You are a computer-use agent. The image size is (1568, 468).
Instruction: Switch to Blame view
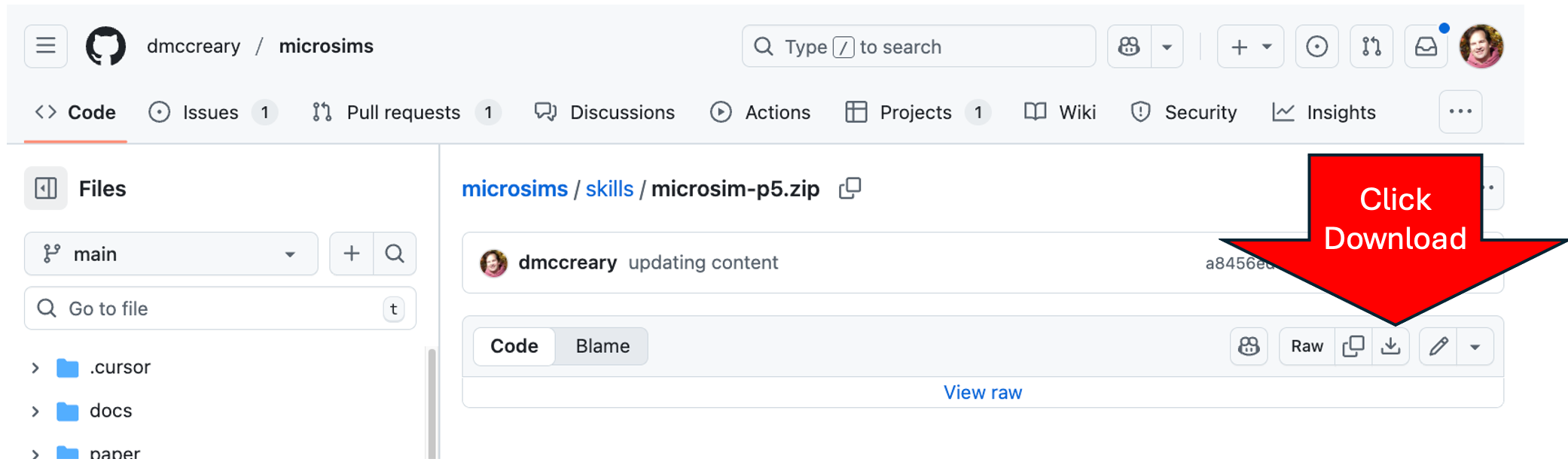(602, 346)
